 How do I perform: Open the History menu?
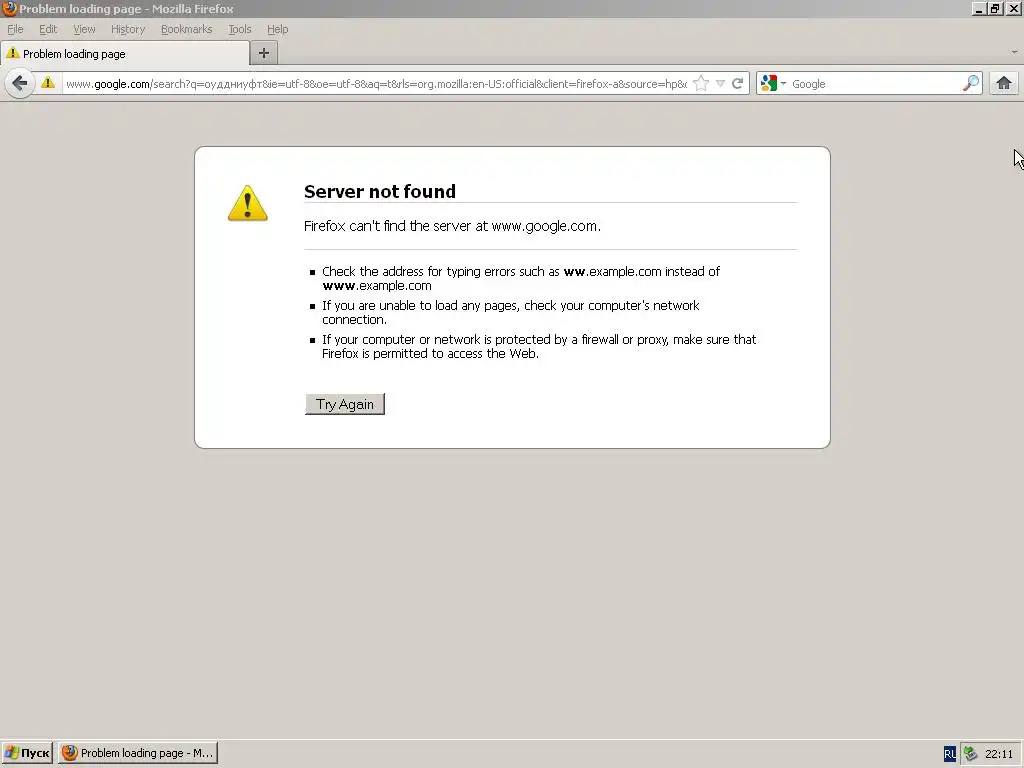128,29
